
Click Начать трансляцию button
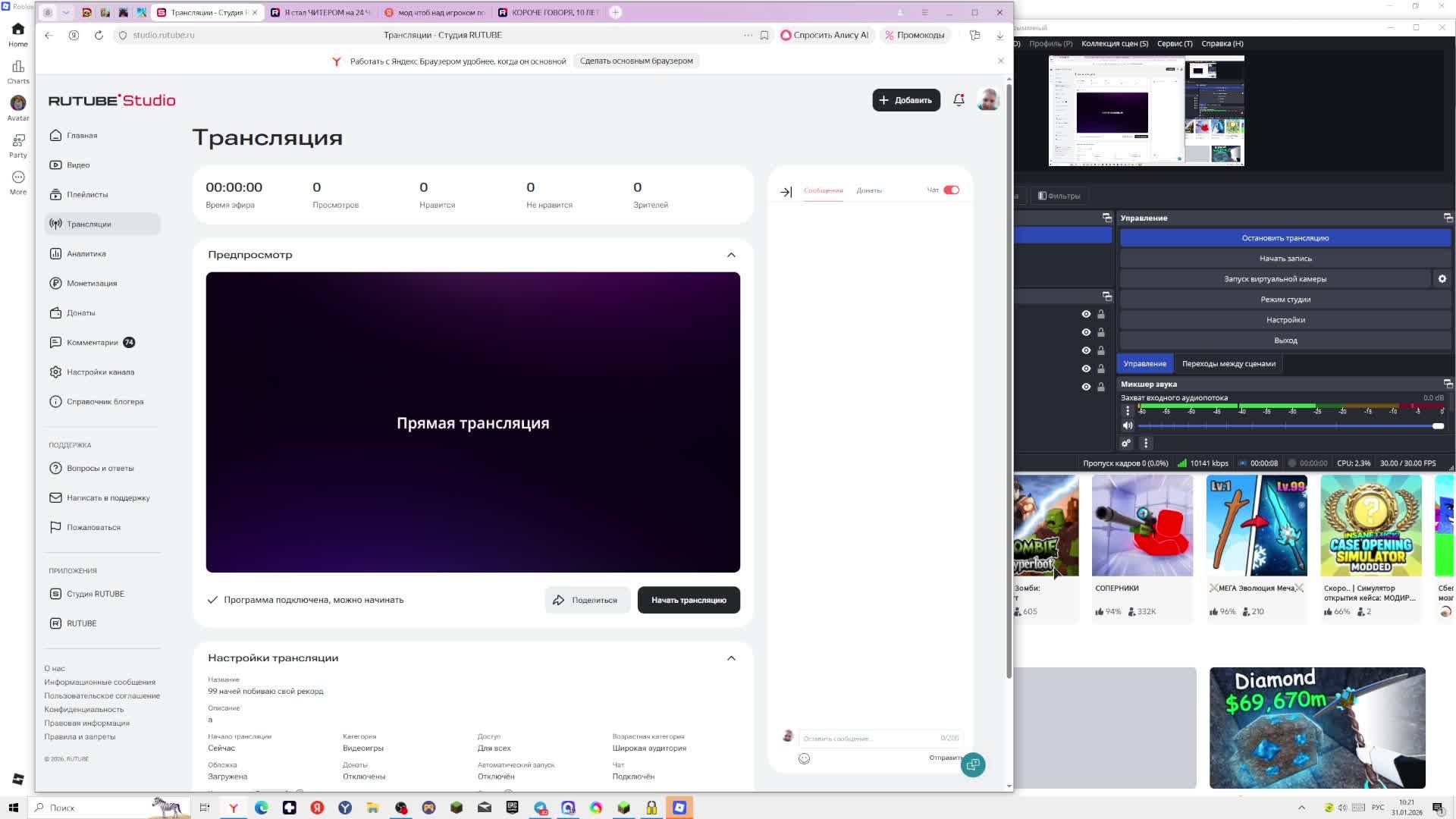point(688,601)
